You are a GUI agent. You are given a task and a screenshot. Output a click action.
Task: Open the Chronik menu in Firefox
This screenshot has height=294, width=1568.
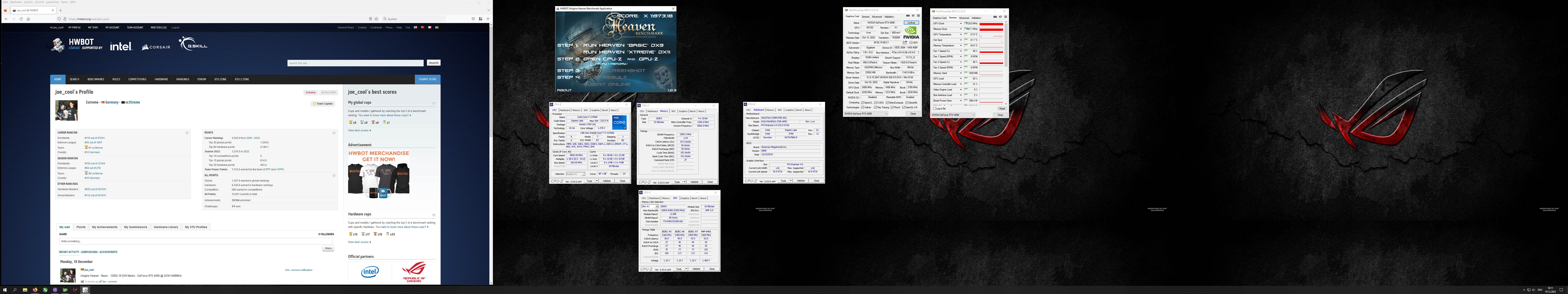coord(40,2)
